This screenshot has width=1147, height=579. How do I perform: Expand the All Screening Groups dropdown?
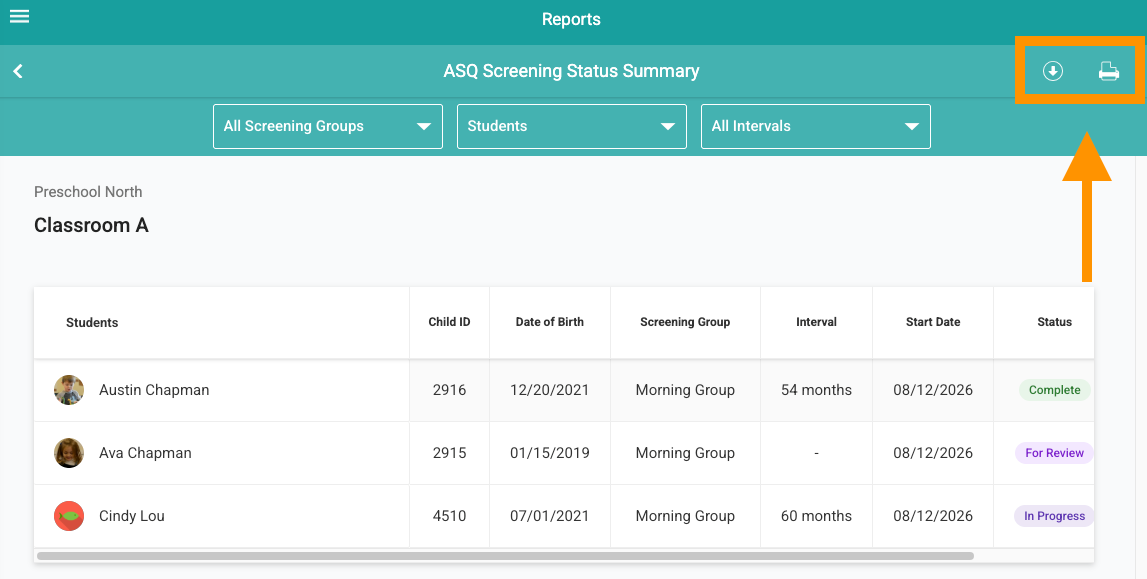coord(328,126)
